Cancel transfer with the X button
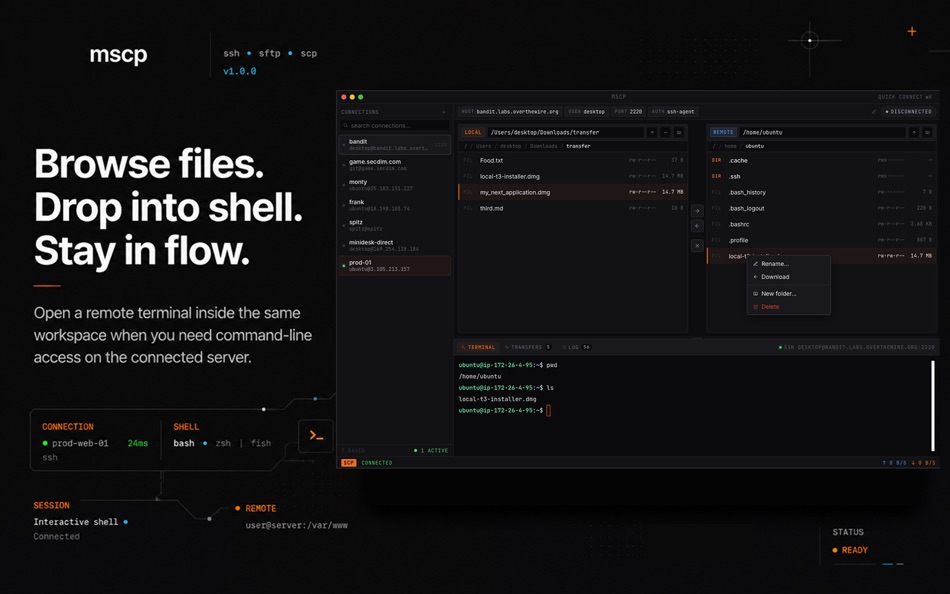 [697, 245]
